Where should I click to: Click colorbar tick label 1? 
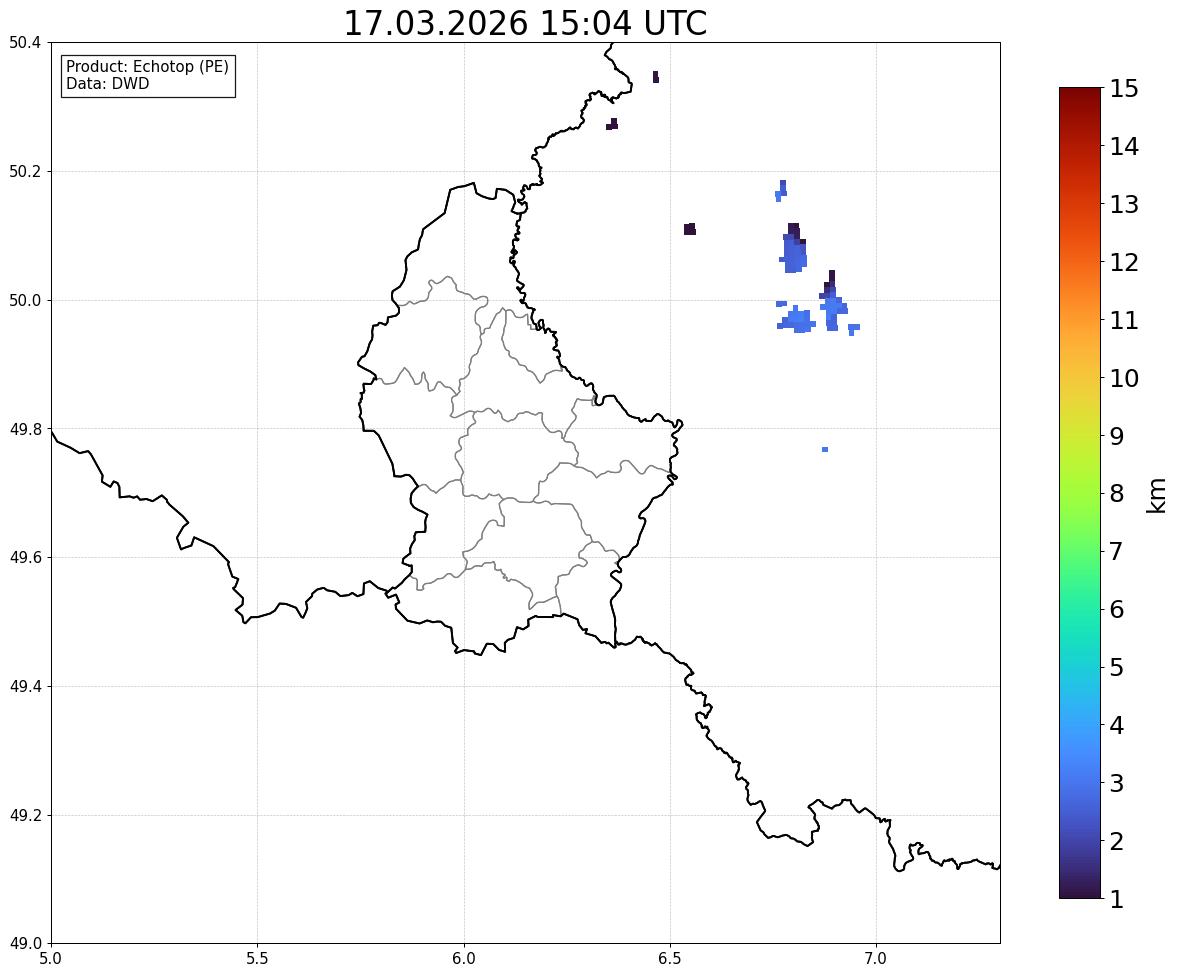click(x=1116, y=899)
